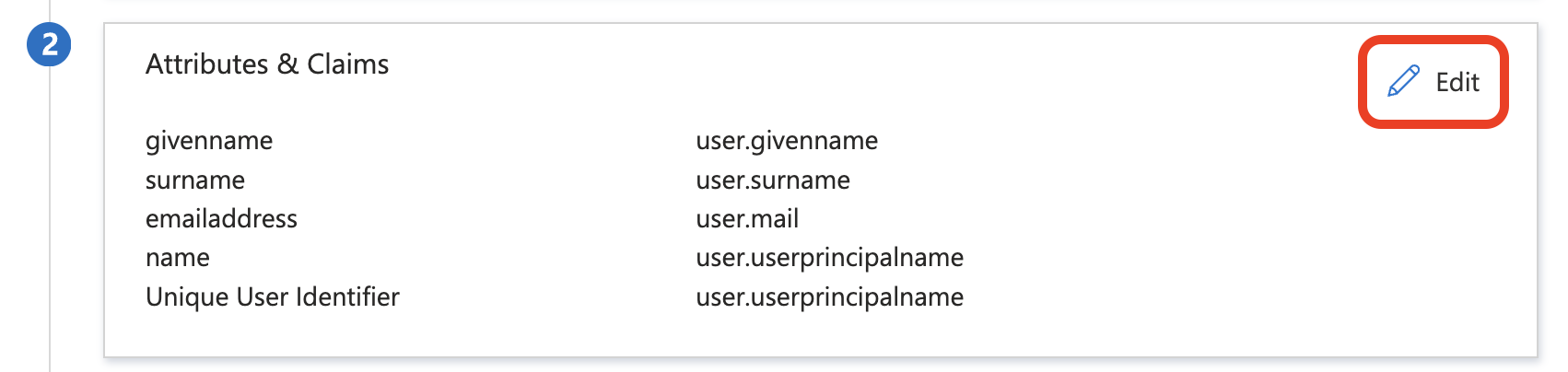Click the word Attributes in the heading
This screenshot has width=1568, height=372.
(x=207, y=64)
